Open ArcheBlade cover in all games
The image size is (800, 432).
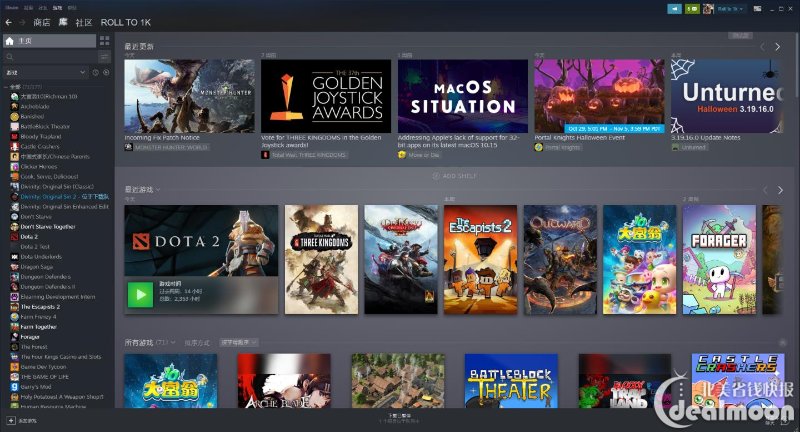coord(284,381)
